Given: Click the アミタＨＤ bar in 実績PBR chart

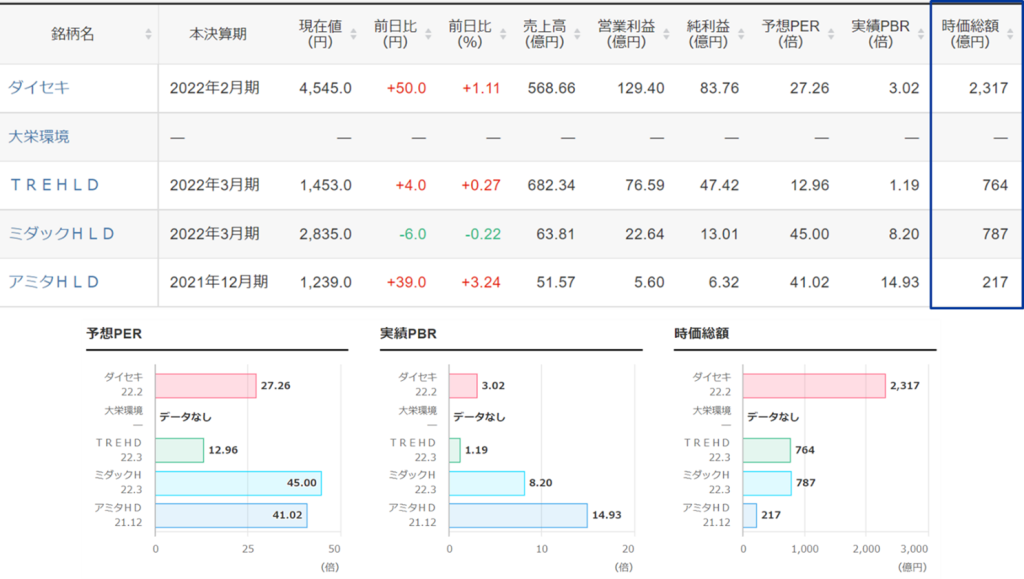Looking at the screenshot, I should point(518,515).
